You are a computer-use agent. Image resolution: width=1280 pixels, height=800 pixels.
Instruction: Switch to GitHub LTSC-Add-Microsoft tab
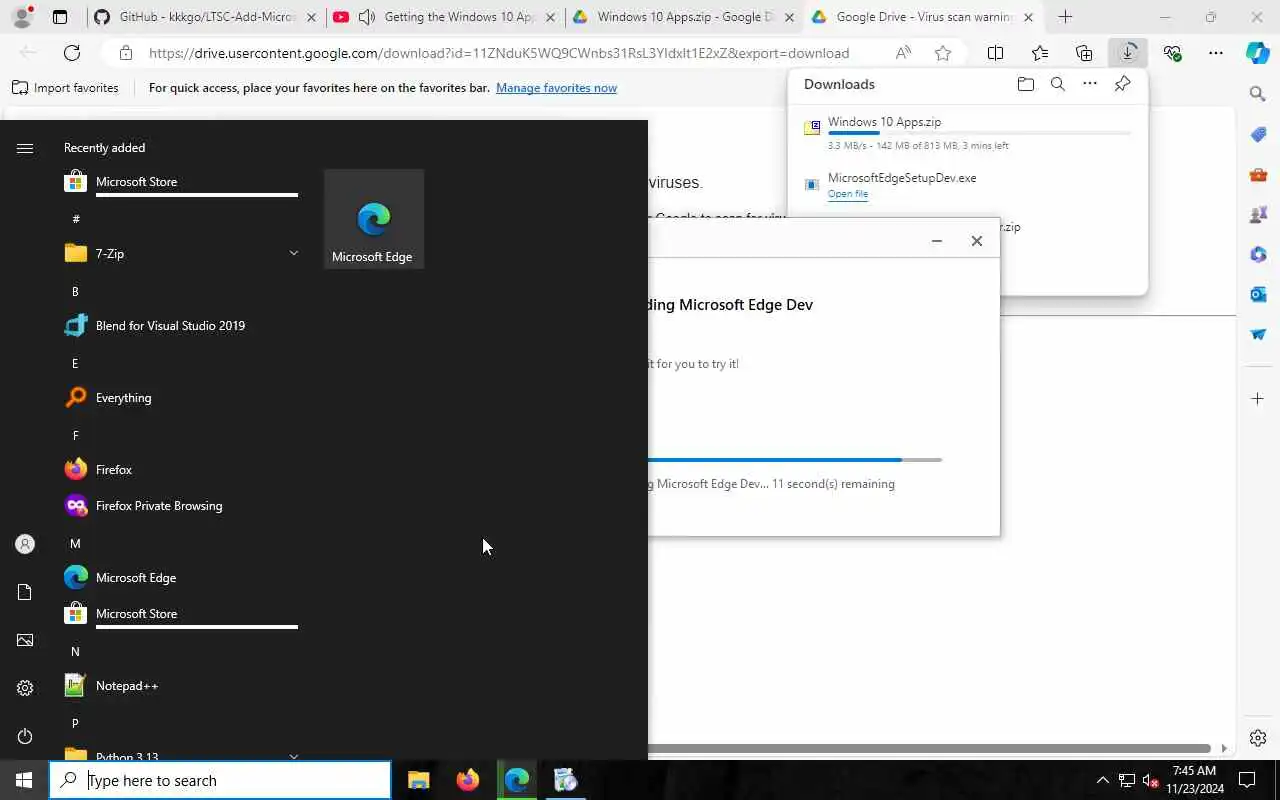[205, 17]
